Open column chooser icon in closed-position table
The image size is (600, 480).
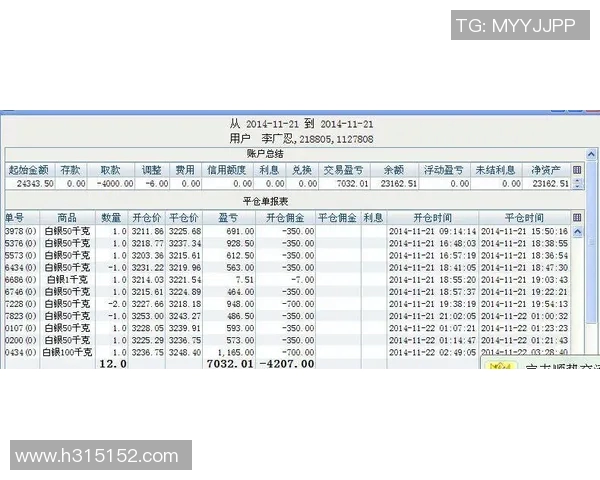[577, 217]
